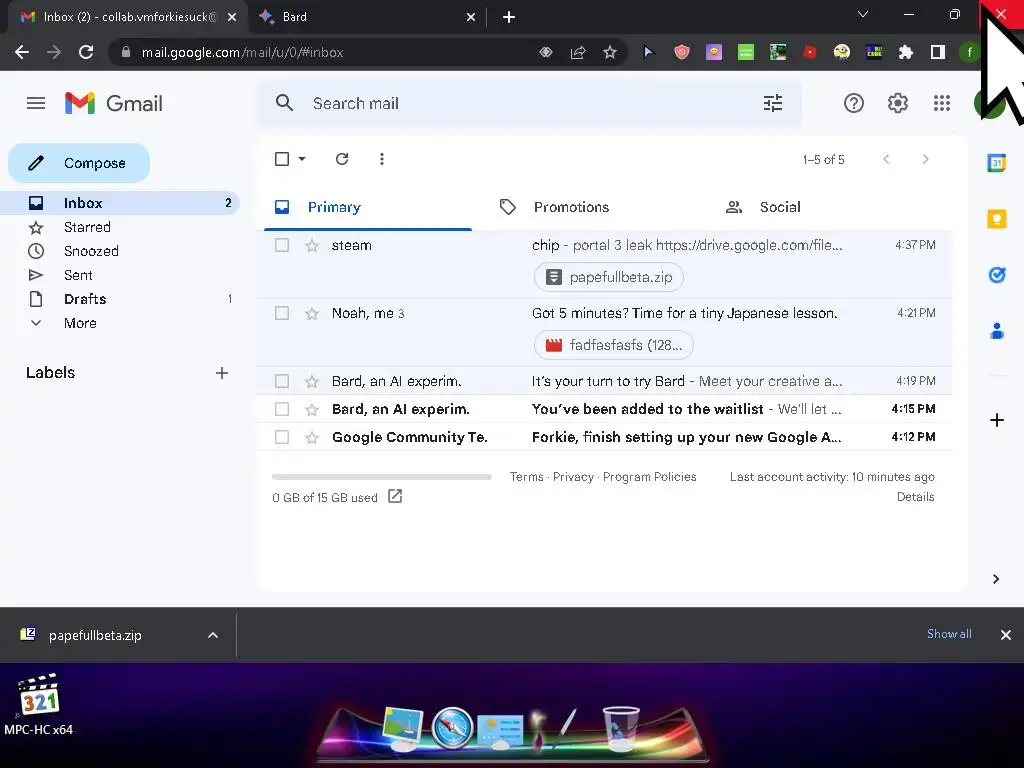Star the Google Community Team email
The image size is (1024, 768).
pos(312,438)
